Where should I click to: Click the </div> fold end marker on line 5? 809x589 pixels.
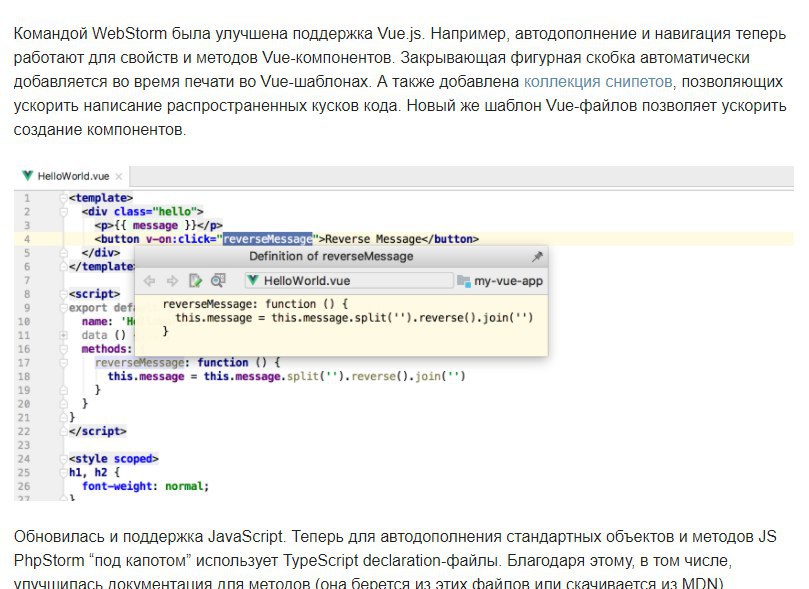coord(63,253)
